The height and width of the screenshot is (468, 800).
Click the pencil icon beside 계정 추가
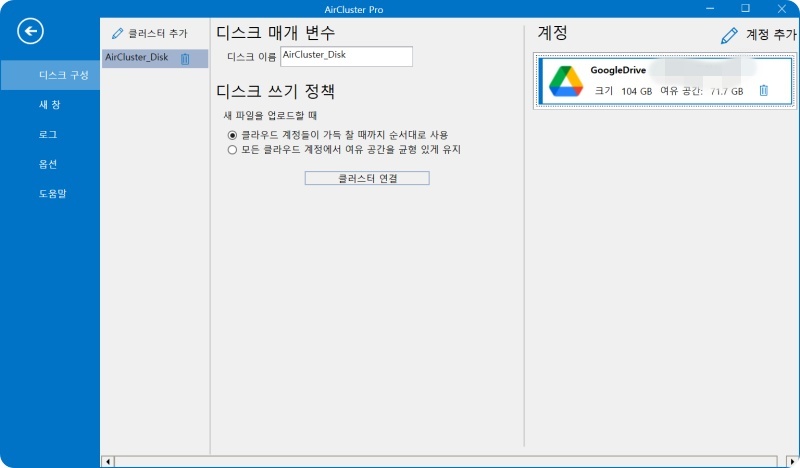pos(729,35)
